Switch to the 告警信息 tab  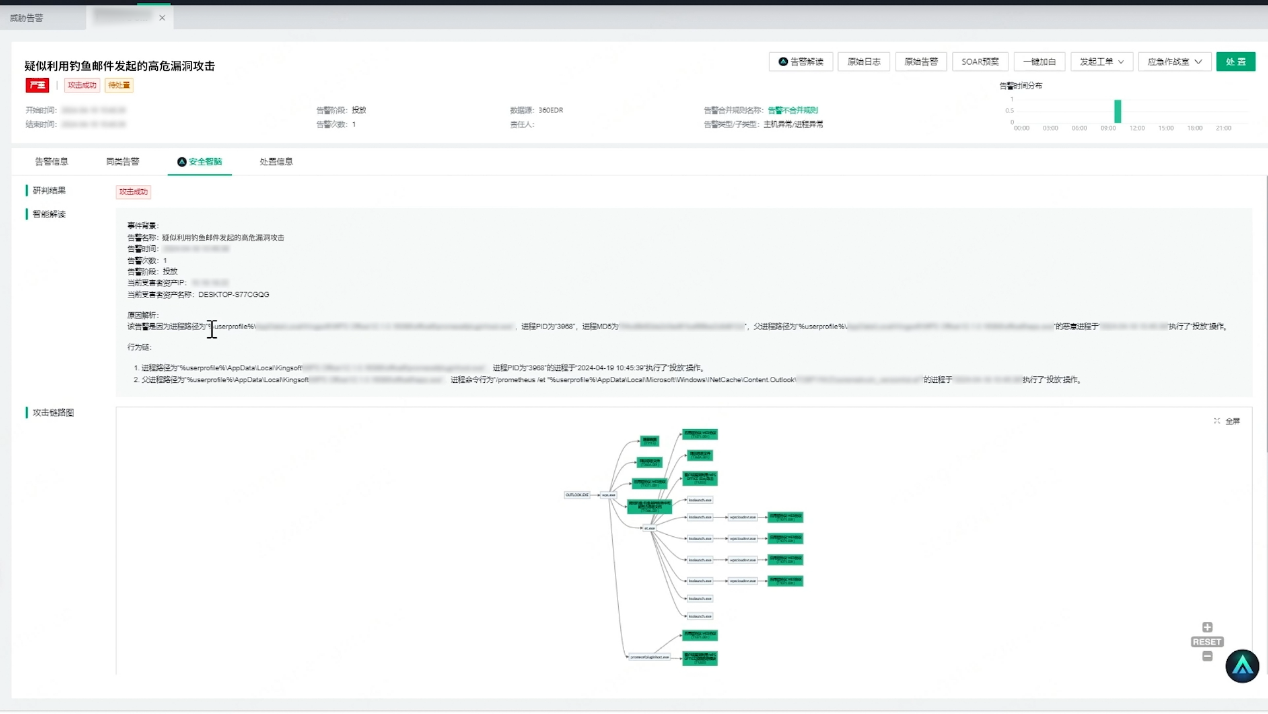pos(51,161)
